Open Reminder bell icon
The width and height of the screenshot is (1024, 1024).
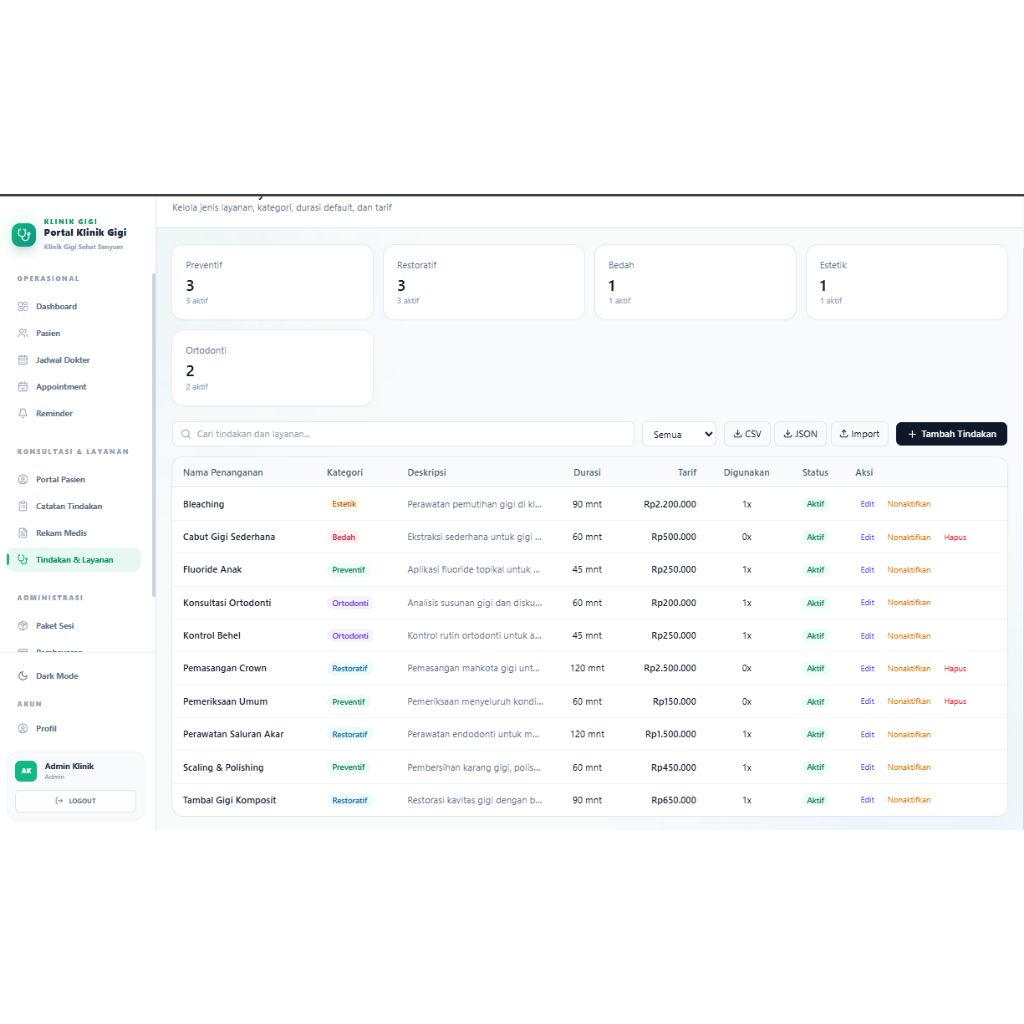(23, 413)
